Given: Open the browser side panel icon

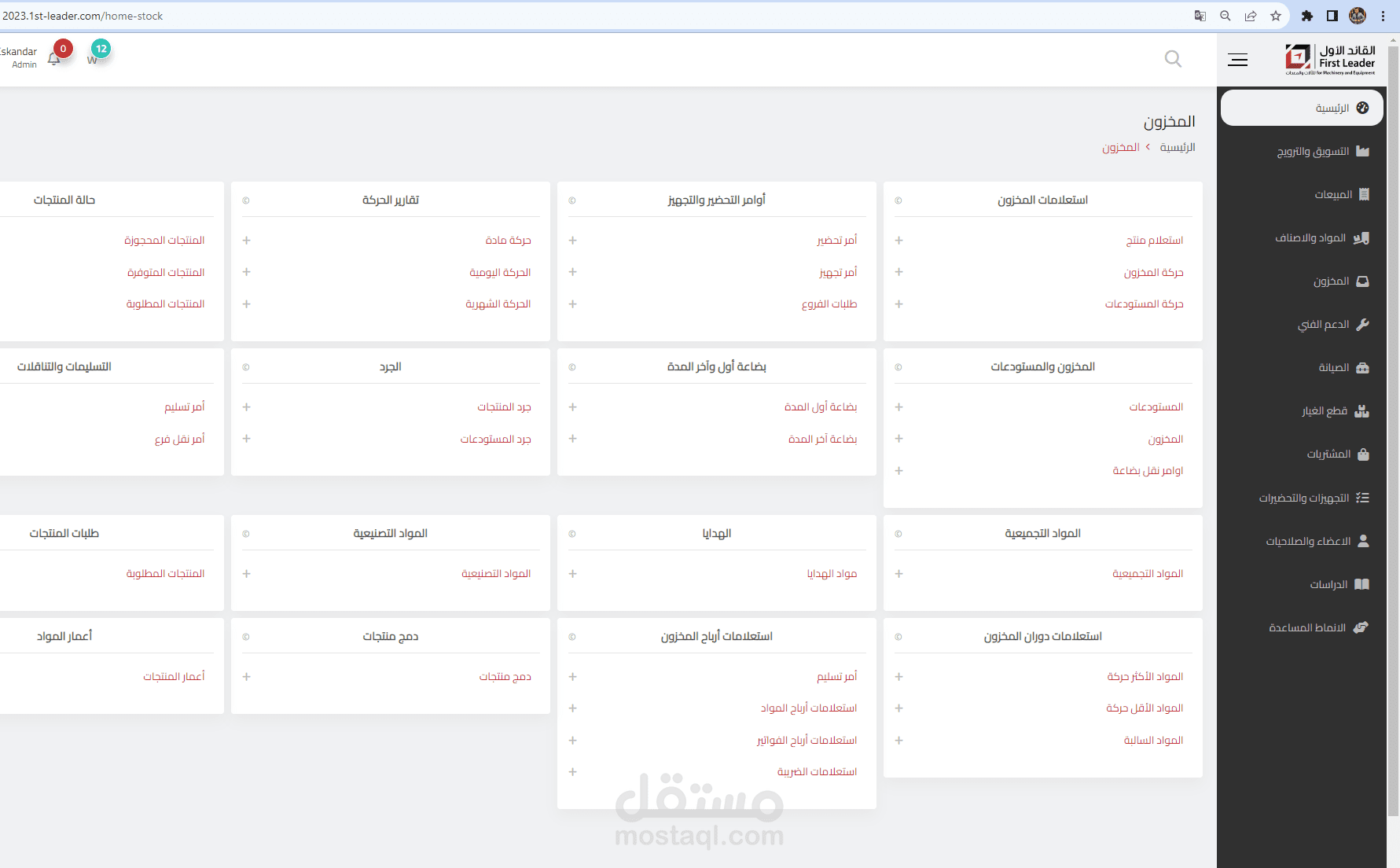Looking at the screenshot, I should point(1332,16).
